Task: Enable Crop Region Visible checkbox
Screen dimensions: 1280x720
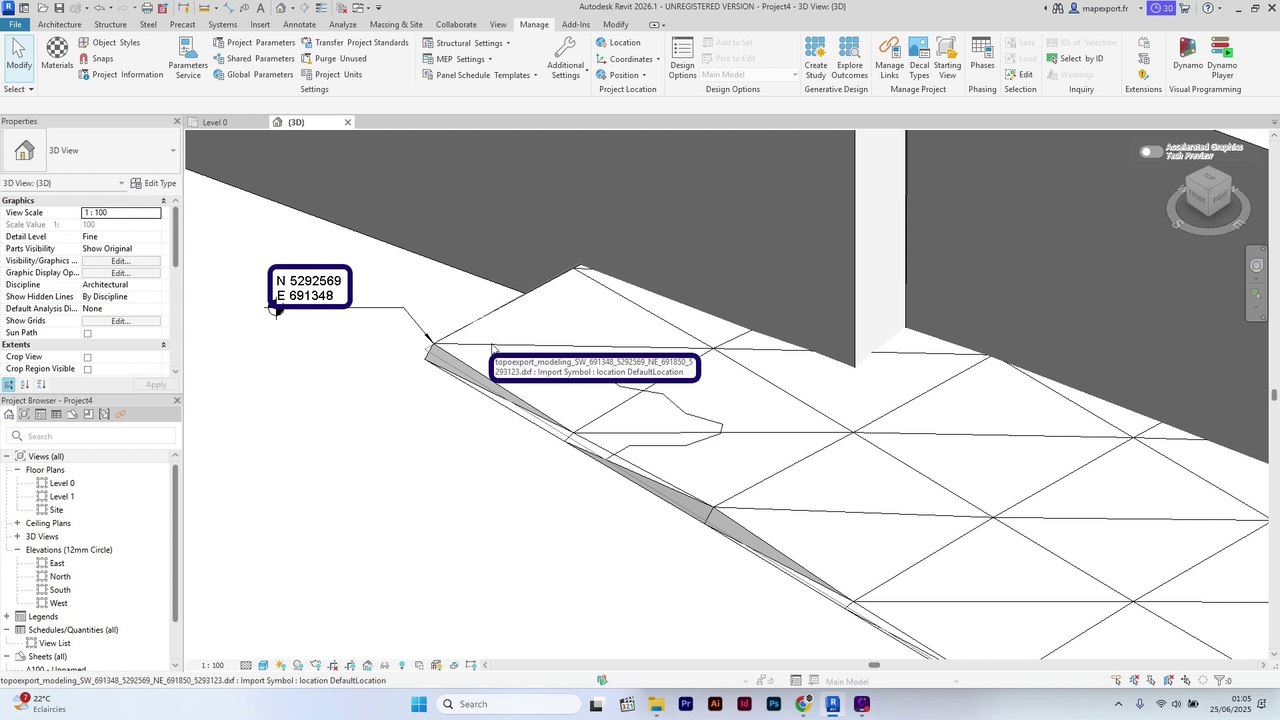Action: coord(87,369)
